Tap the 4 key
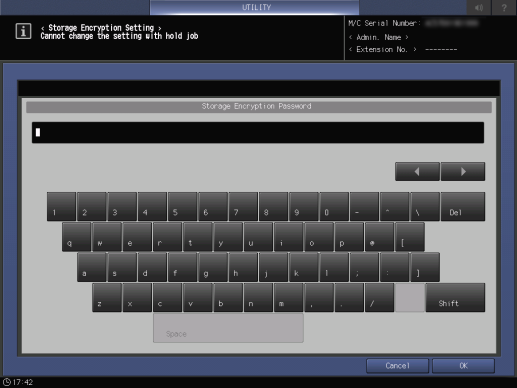 coord(152,206)
